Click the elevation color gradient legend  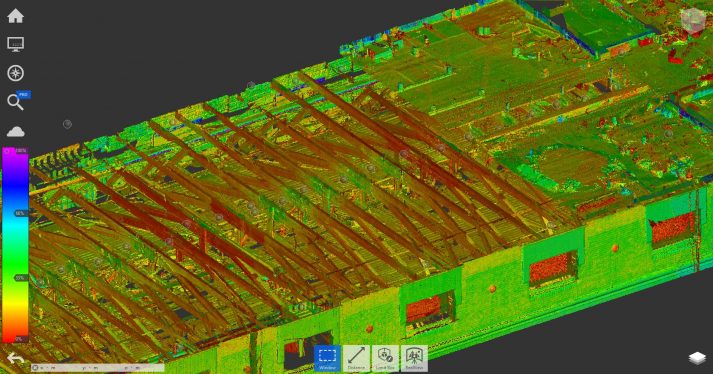pyautogui.click(x=15, y=244)
